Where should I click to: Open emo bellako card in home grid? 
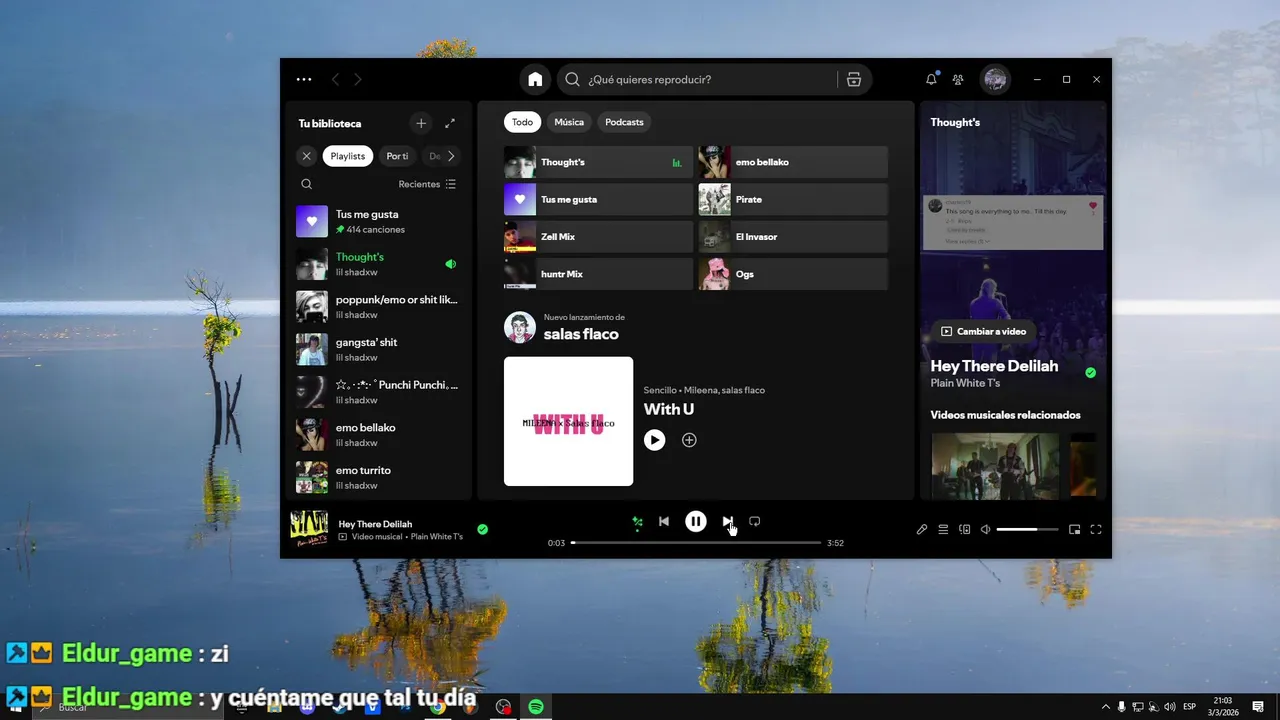point(793,162)
